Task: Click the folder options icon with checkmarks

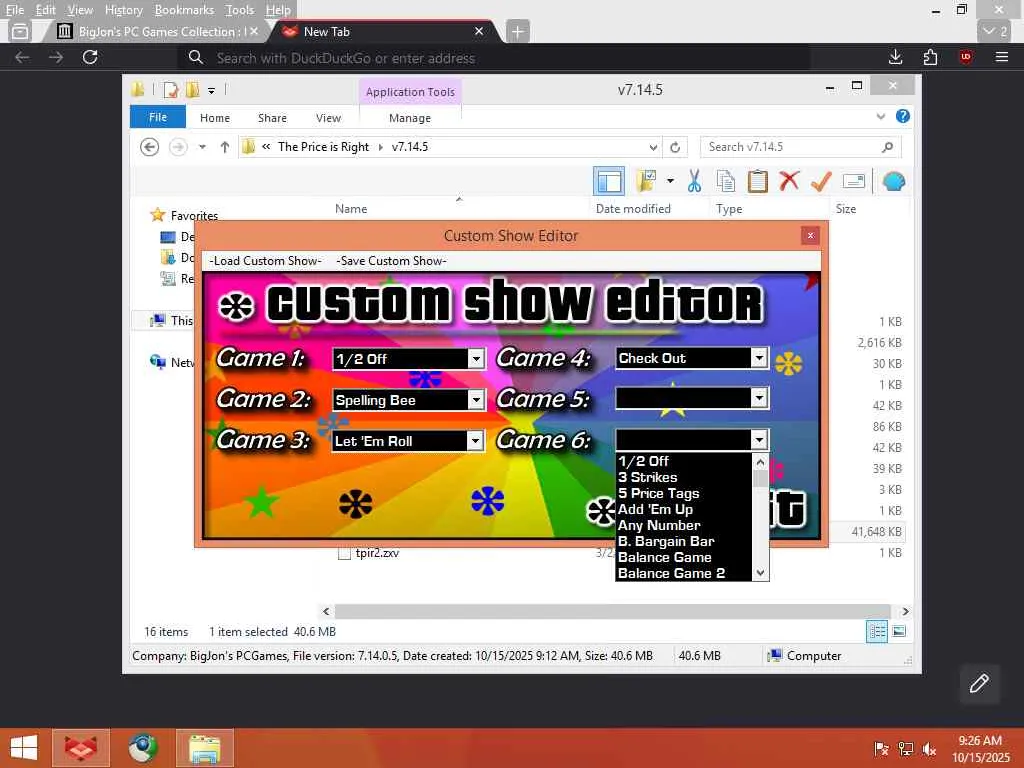Action: coord(646,181)
